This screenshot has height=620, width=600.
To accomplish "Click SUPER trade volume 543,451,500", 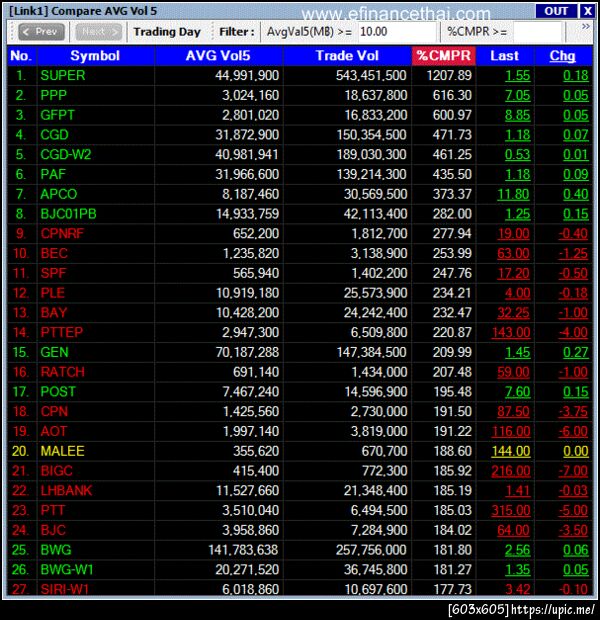I will (371, 76).
